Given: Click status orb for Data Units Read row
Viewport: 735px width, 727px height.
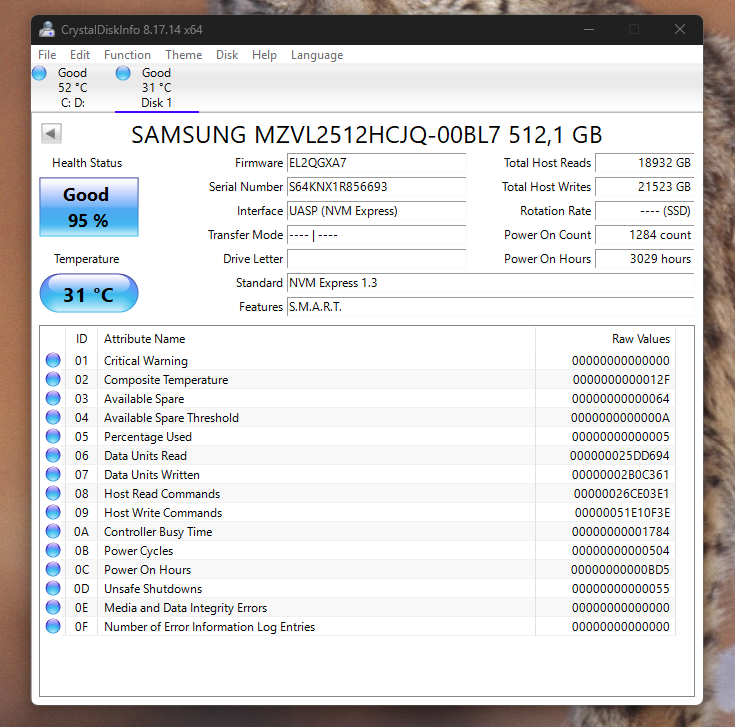Looking at the screenshot, I should [53, 455].
